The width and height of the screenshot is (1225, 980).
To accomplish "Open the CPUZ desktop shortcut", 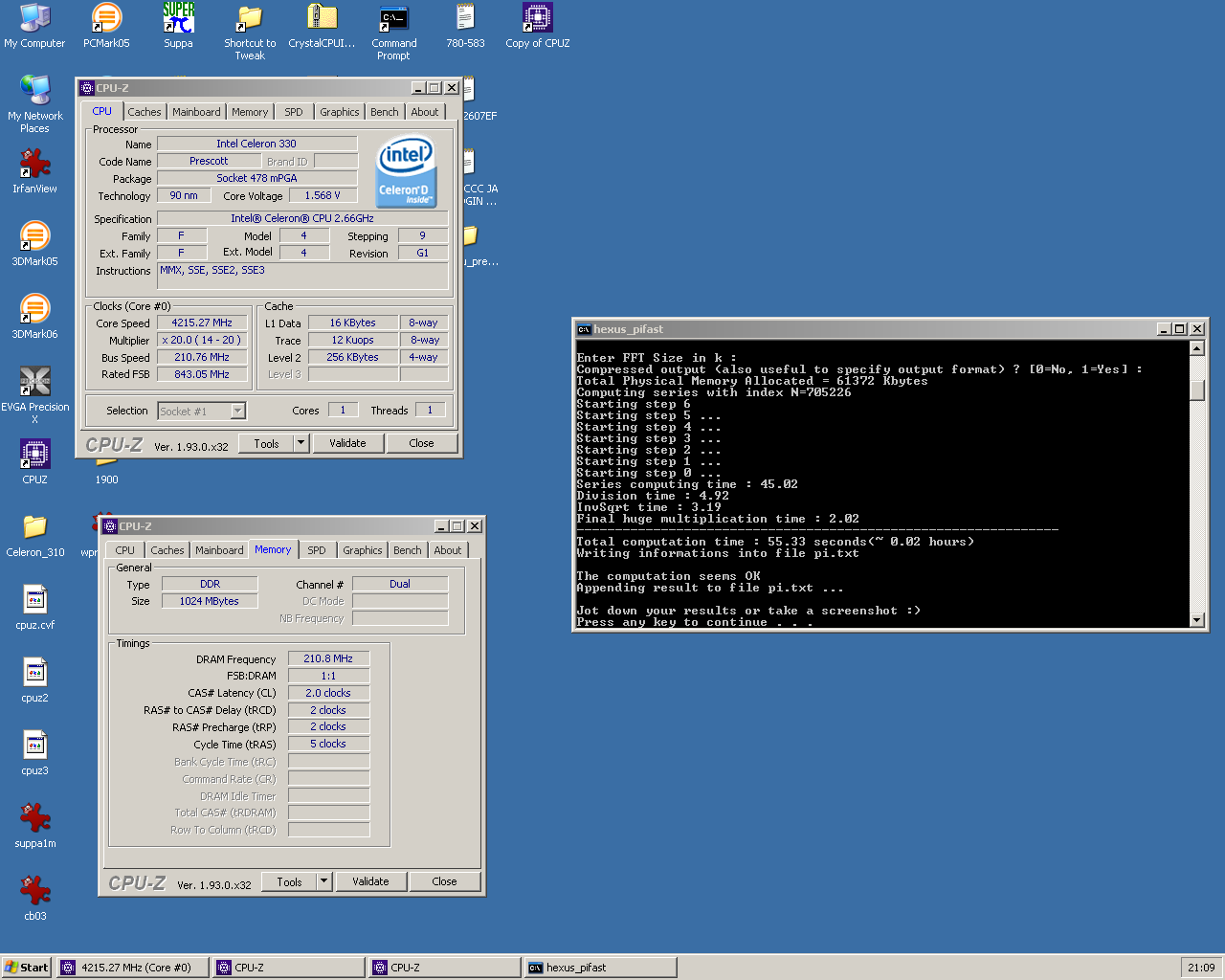I will tap(34, 462).
